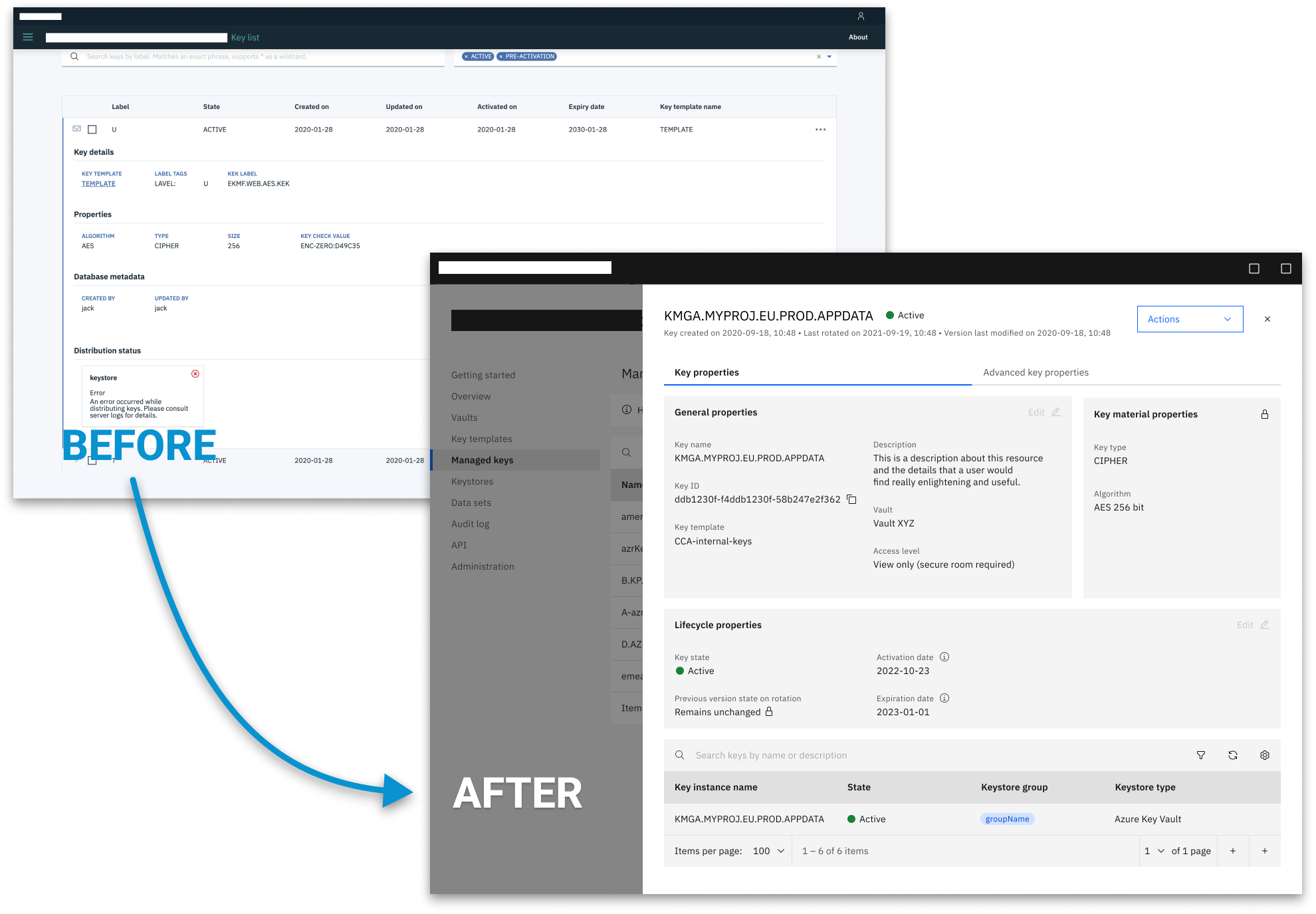Open the page number selector dropdown
This screenshot has height=914, width=1316.
click(1154, 851)
